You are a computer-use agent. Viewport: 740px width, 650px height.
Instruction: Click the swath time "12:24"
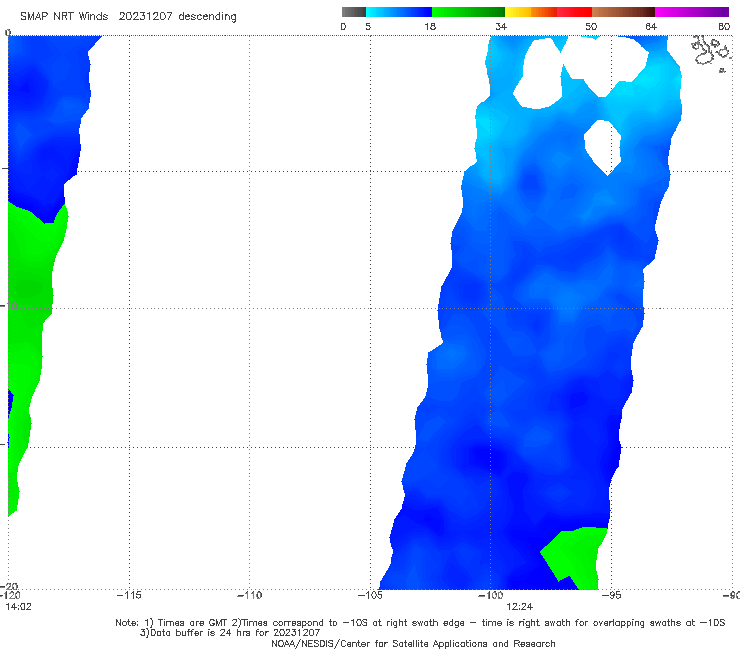coord(520,607)
